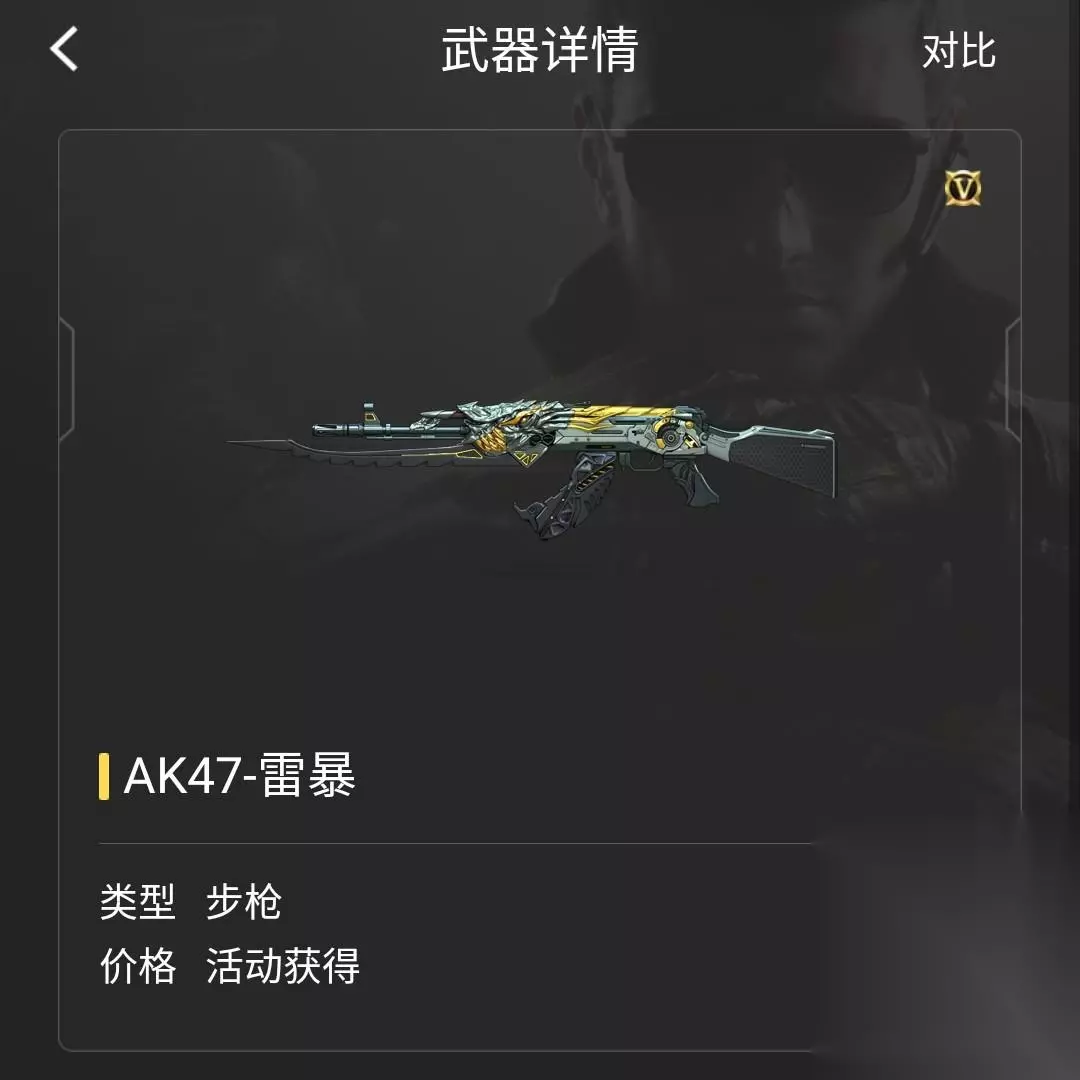Click the right edge bracket of weapon card
The image size is (1080, 1080).
click(1012, 379)
